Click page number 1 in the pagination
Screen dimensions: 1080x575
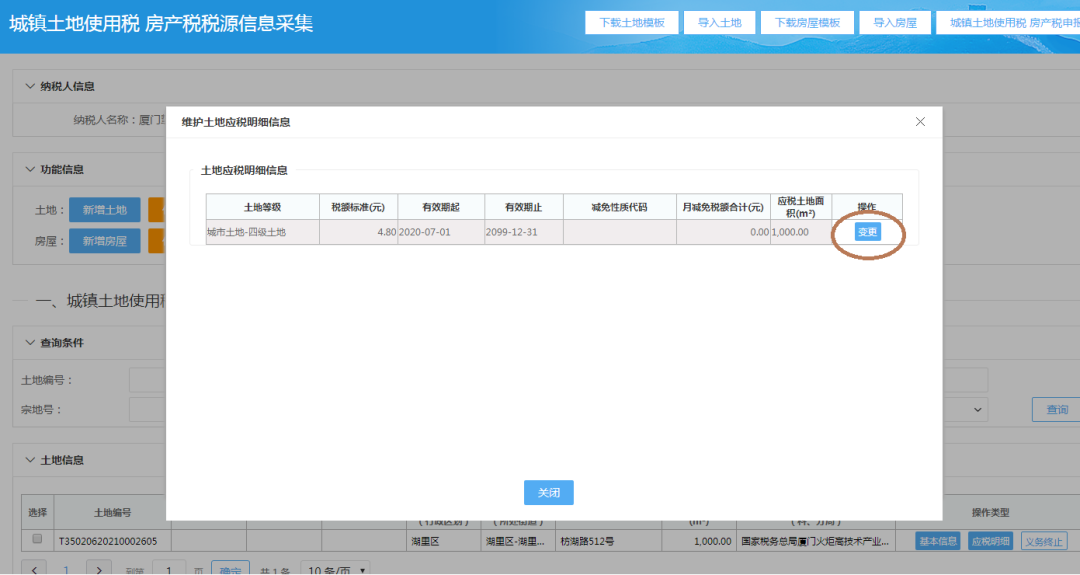tap(66, 570)
